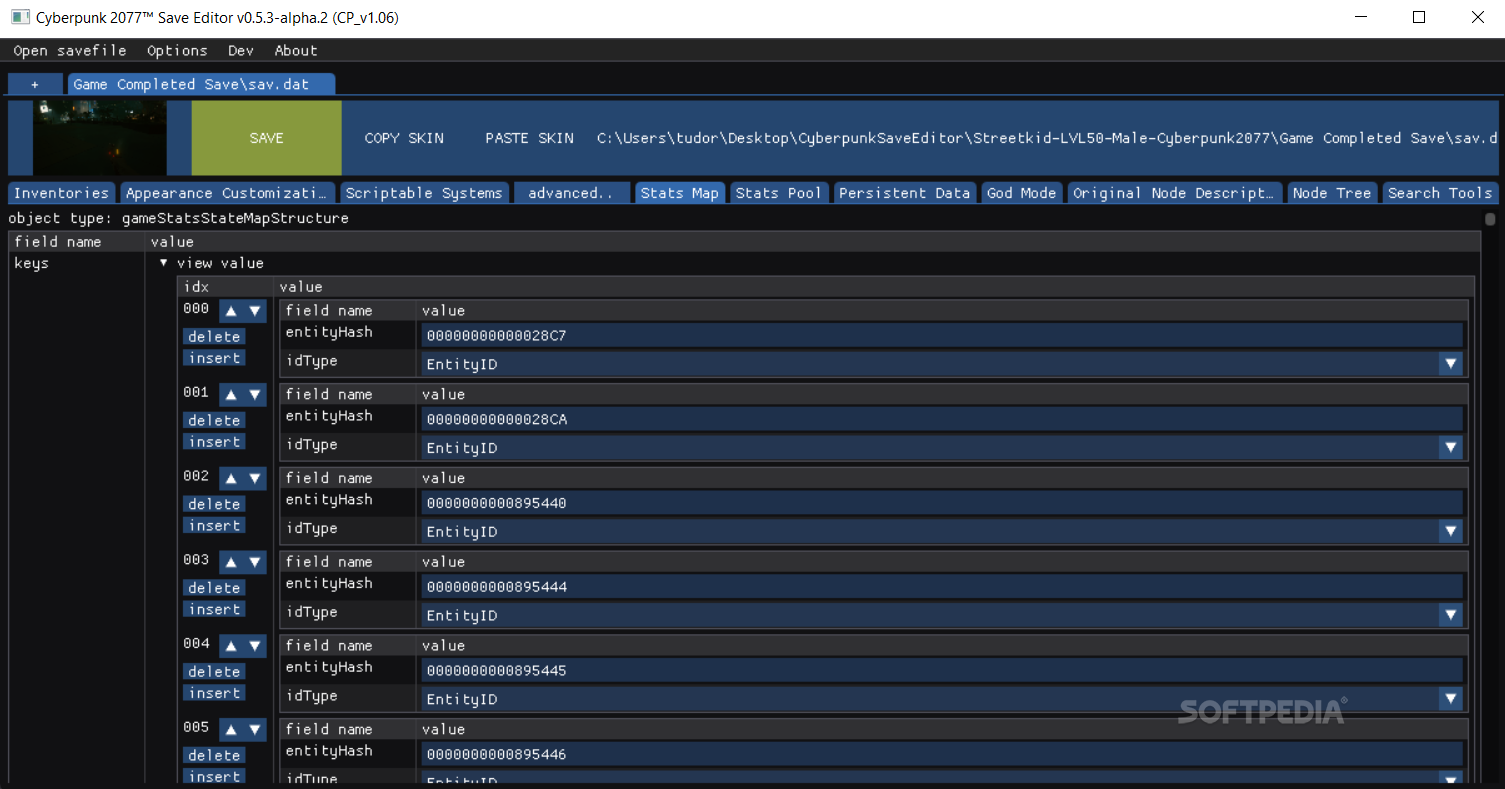Viewport: 1505px width, 789px height.
Task: Open idType dropdown for row 003
Action: [x=1451, y=615]
